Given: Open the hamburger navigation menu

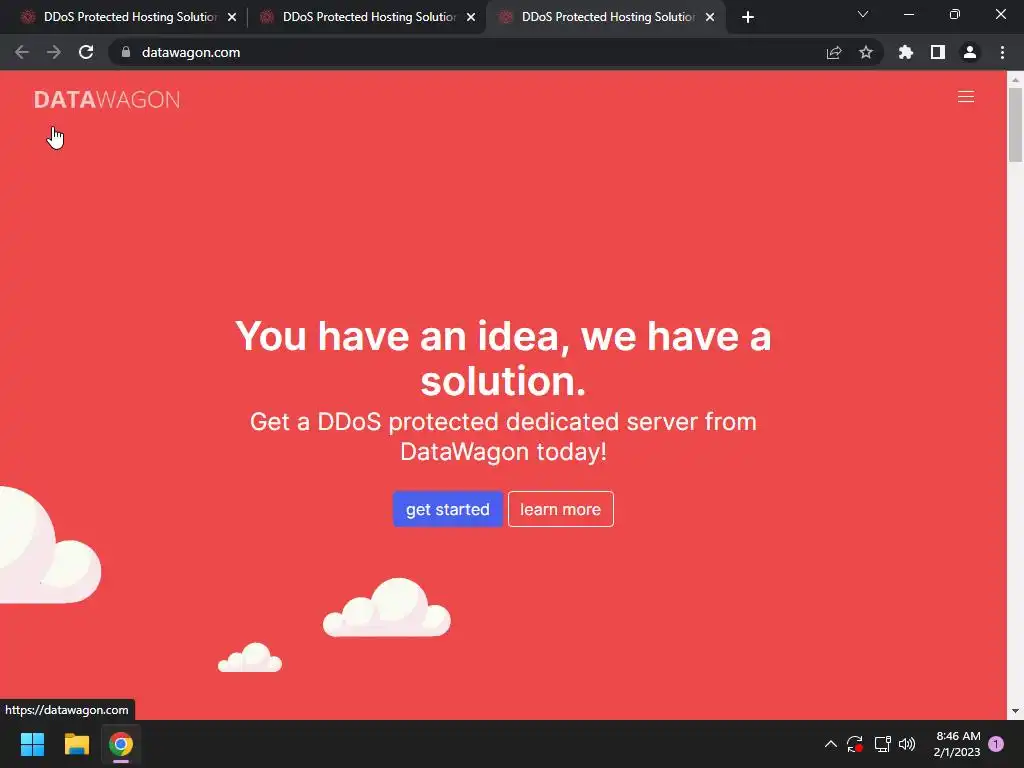Looking at the screenshot, I should tap(965, 97).
